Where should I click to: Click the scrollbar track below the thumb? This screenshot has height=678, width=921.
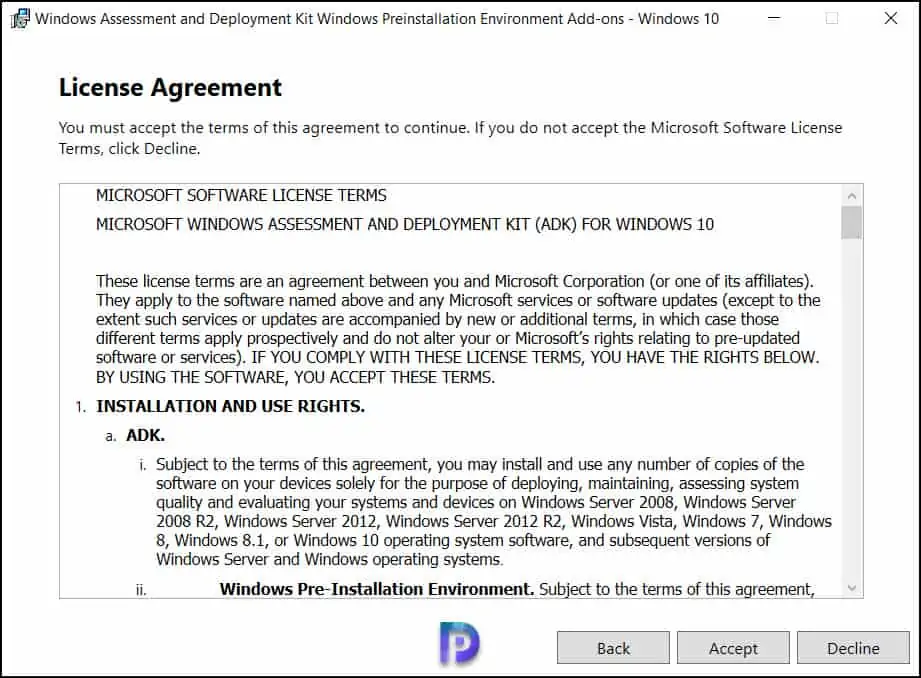[x=852, y=408]
